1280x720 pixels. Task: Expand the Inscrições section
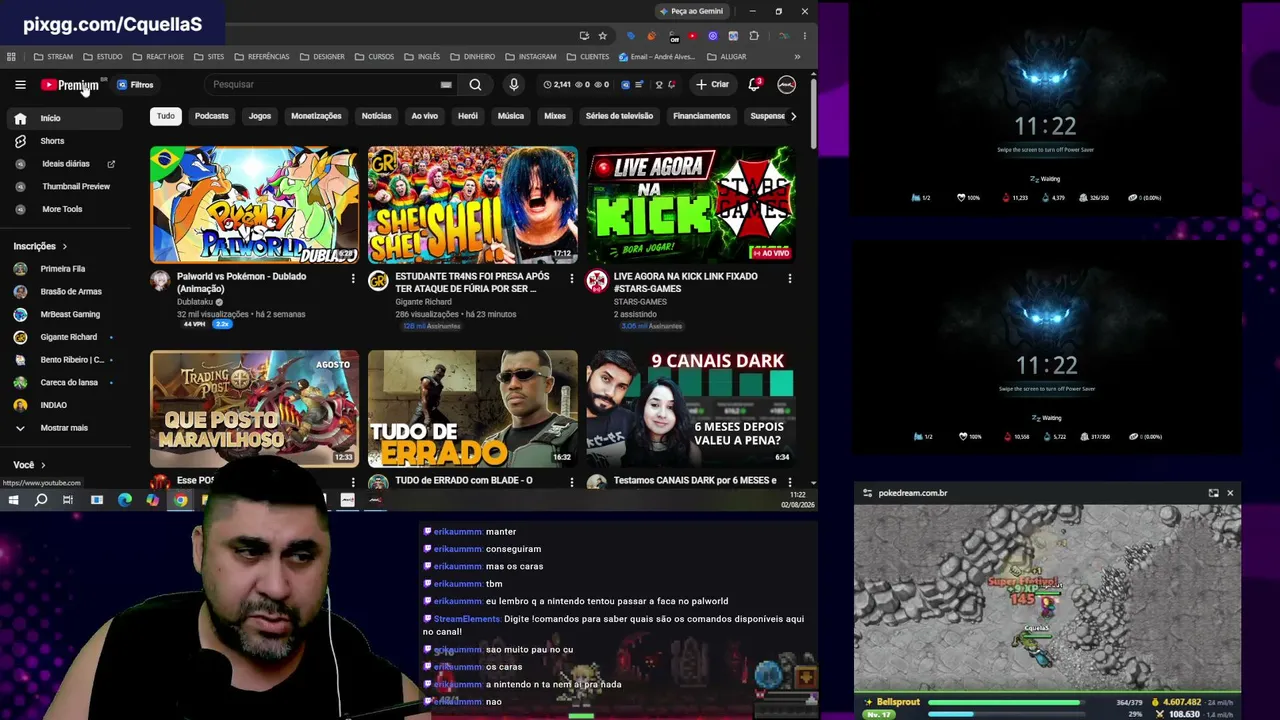[x=40, y=246]
